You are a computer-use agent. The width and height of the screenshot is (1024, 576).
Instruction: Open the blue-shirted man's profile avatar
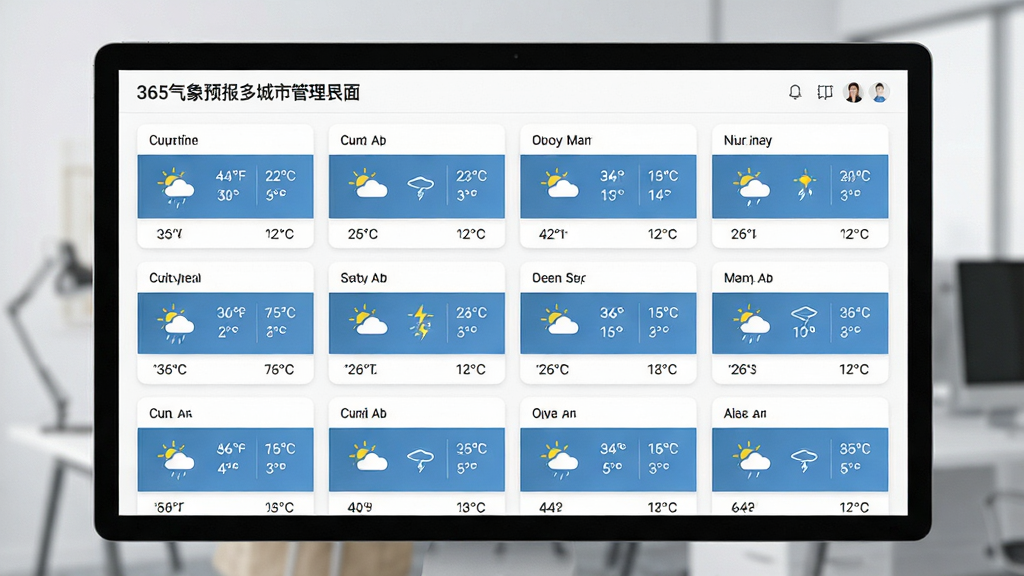pos(880,92)
